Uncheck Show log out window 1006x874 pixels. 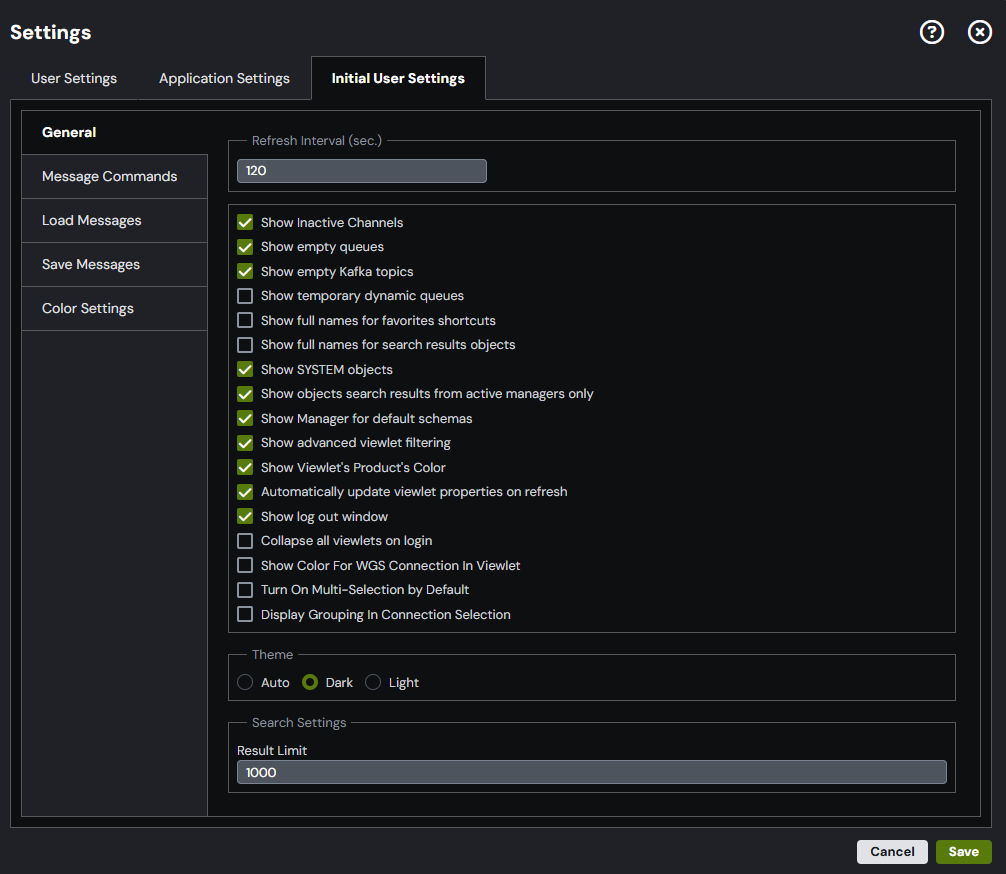(245, 517)
